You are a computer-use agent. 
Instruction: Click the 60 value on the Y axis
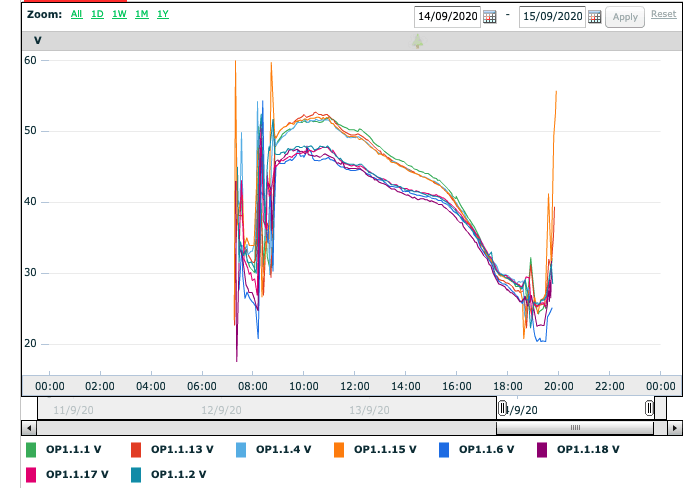click(30, 60)
